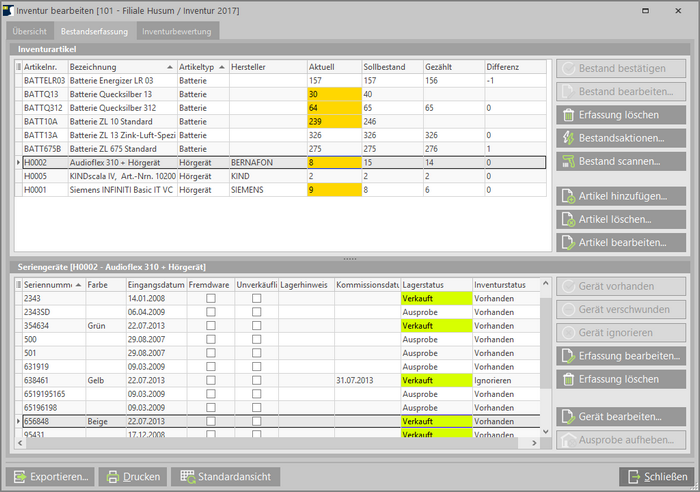Viewport: 700px width, 492px height.
Task: Open the Inventurbewertung tab
Action: point(175,32)
